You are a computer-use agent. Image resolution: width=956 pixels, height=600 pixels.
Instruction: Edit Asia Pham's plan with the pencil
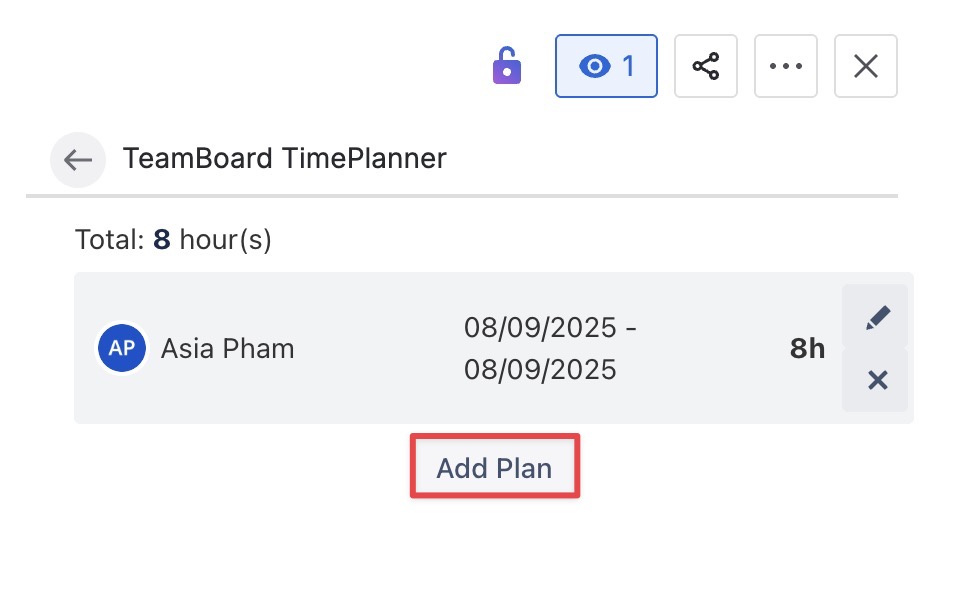(x=877, y=318)
